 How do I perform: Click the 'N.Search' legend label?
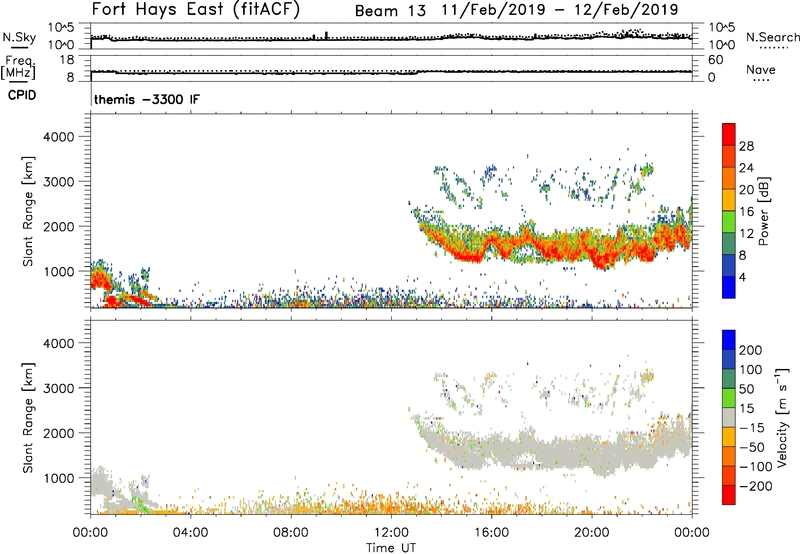[772, 37]
